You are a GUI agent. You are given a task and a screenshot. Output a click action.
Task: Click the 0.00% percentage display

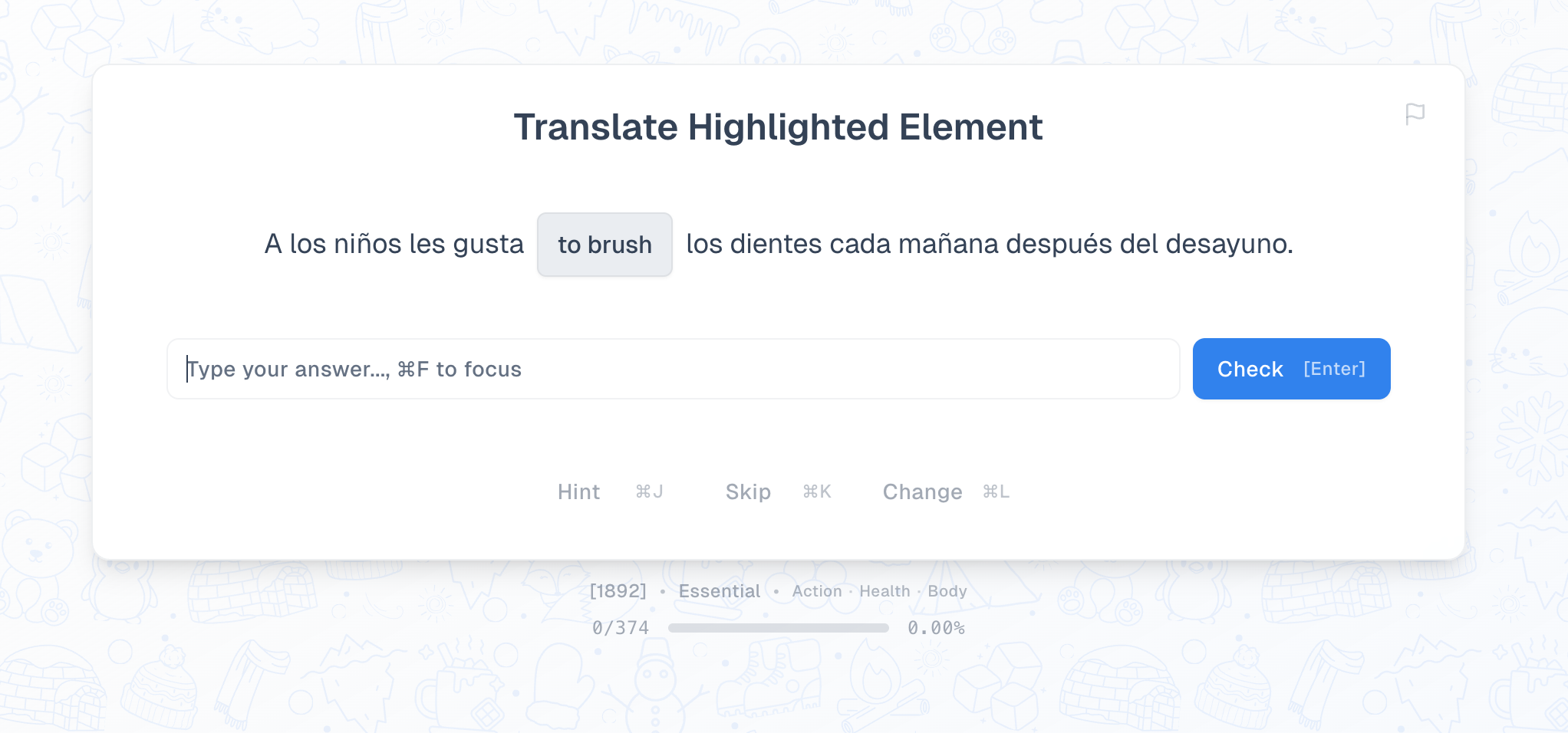pos(936,627)
